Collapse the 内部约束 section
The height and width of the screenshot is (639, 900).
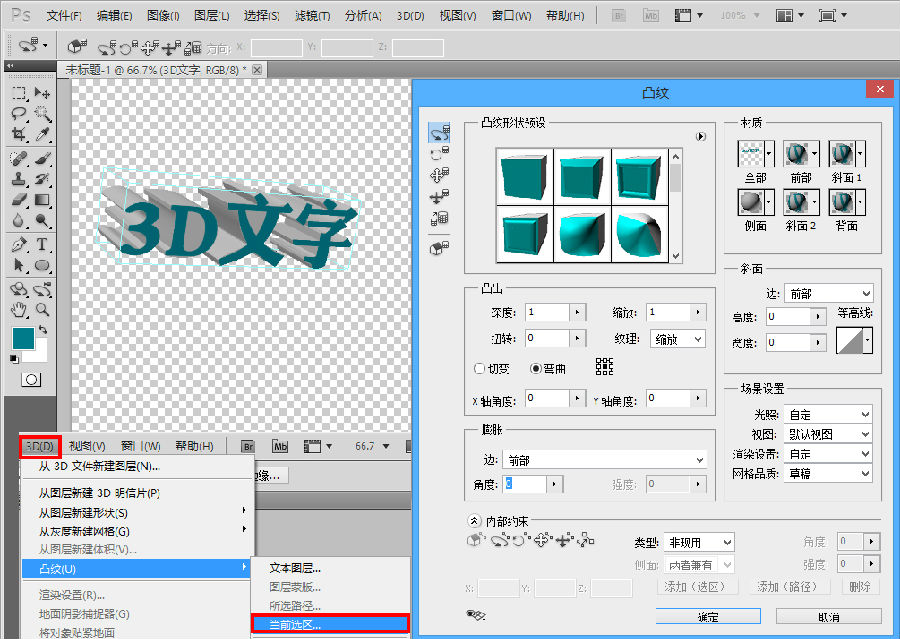tap(474, 521)
